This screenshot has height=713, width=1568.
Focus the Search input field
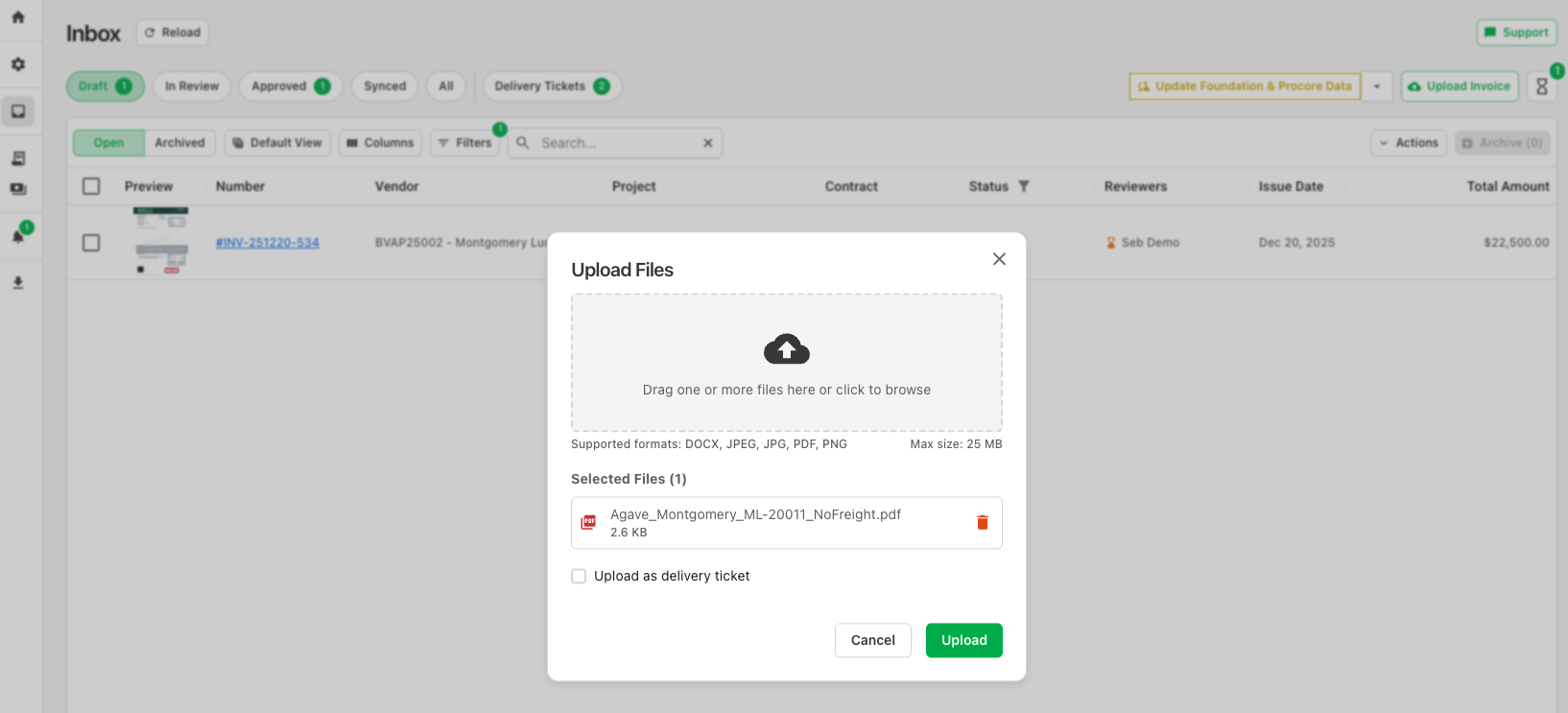tap(615, 143)
